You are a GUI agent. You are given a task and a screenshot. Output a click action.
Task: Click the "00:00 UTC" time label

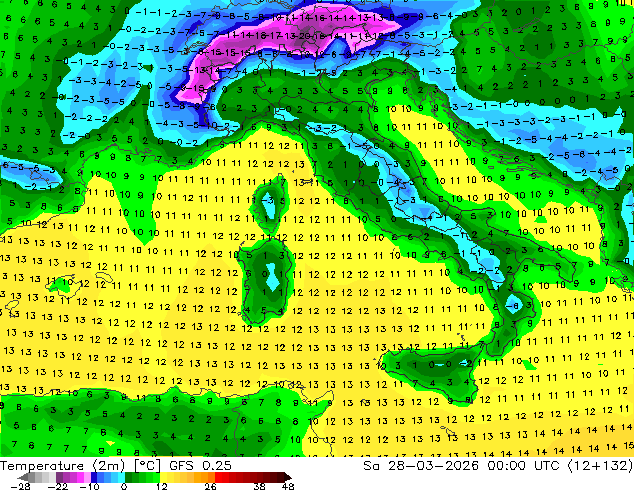tap(523, 466)
